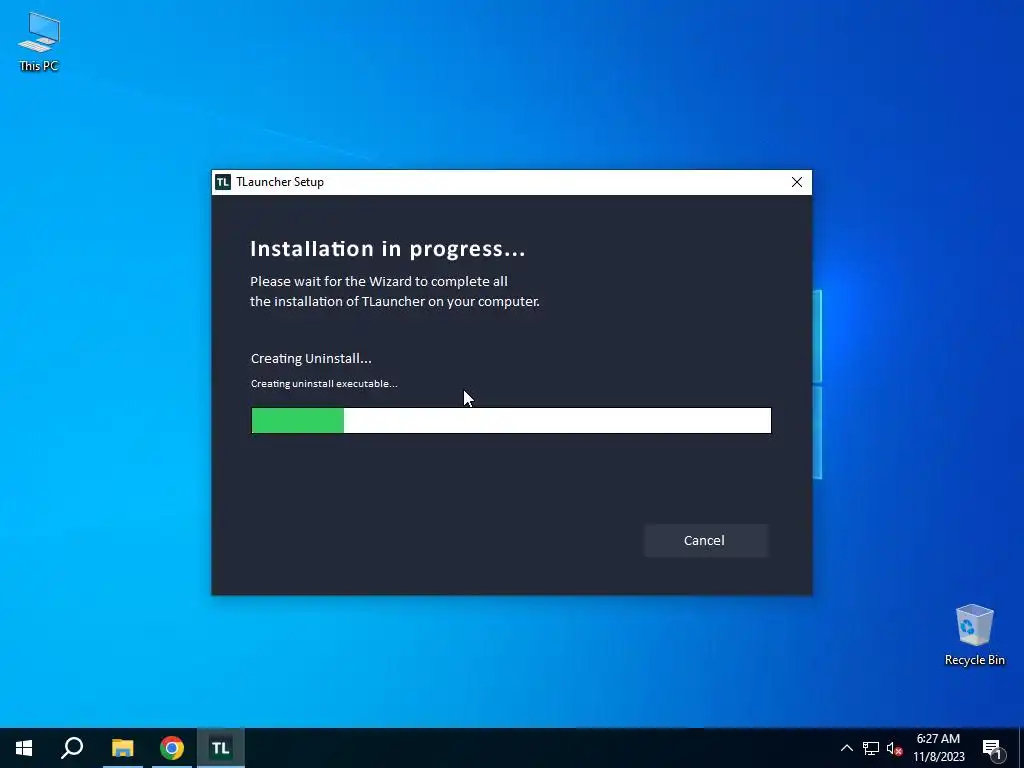Viewport: 1024px width, 768px height.
Task: Cancel the TLauncher installation
Action: [705, 540]
